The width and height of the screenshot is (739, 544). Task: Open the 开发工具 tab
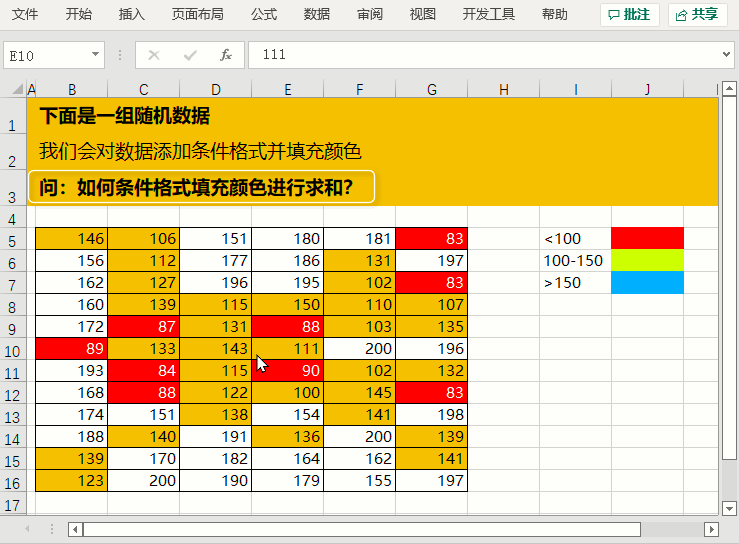(489, 15)
